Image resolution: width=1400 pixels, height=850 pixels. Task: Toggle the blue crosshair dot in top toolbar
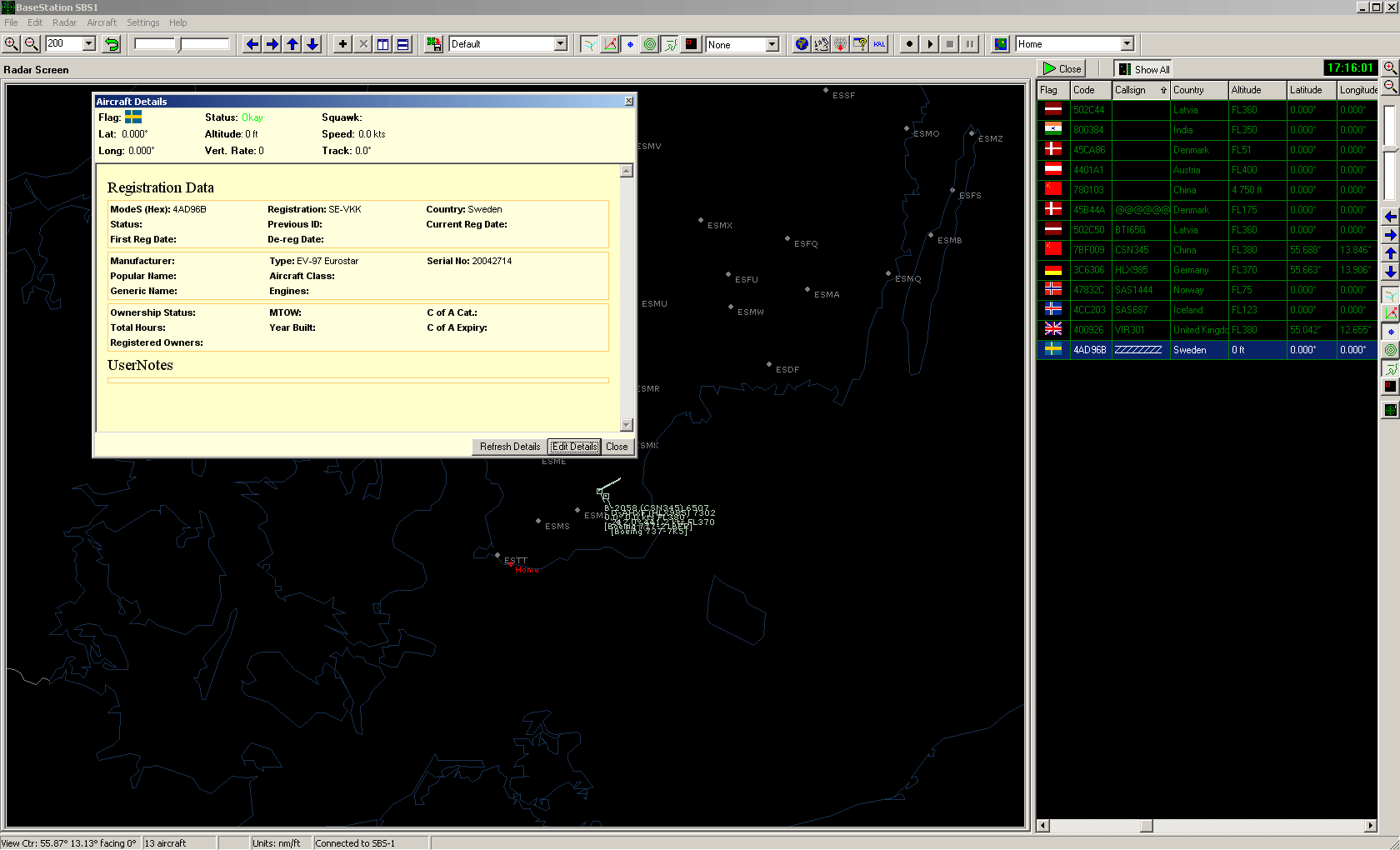(x=630, y=44)
